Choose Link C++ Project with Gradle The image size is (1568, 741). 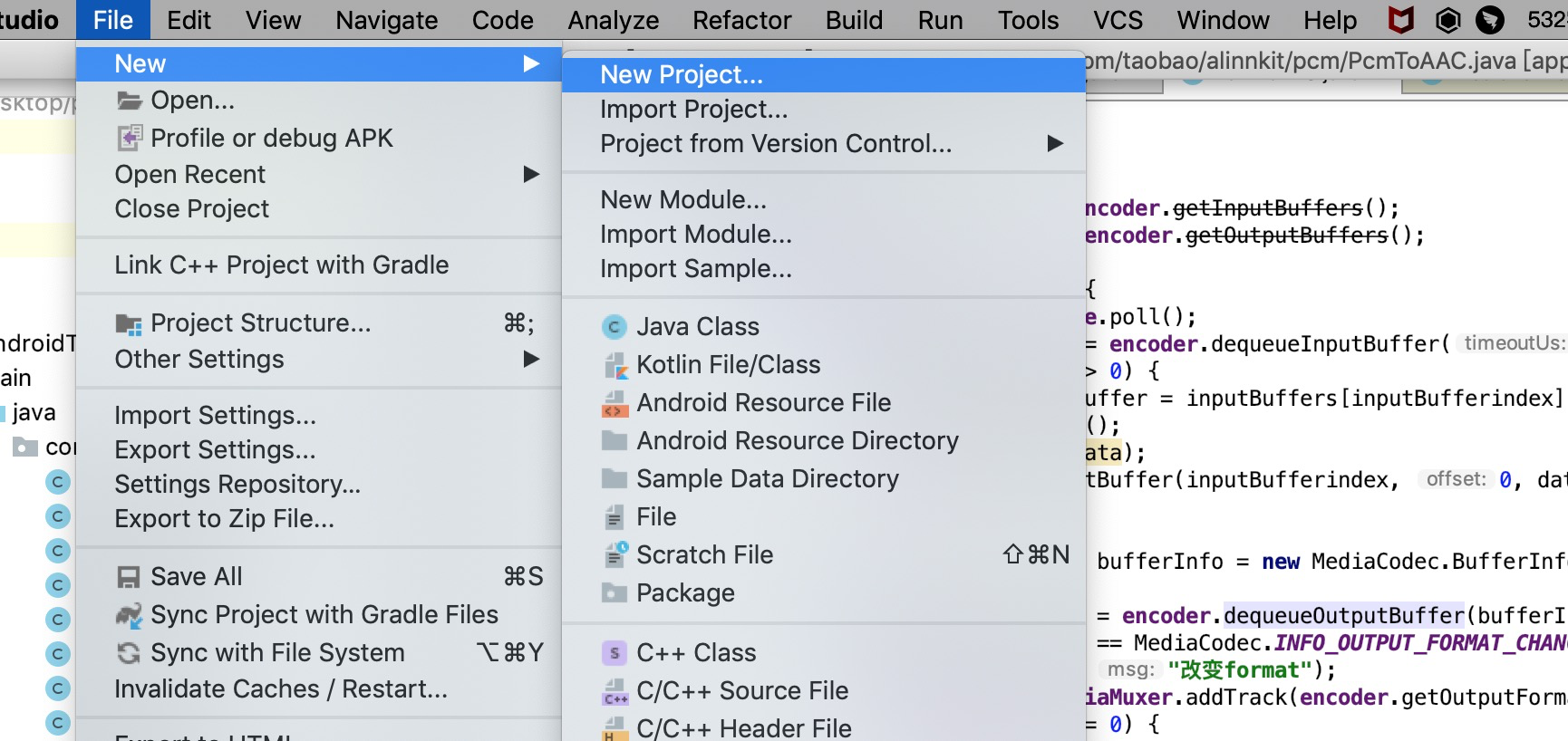click(319, 265)
